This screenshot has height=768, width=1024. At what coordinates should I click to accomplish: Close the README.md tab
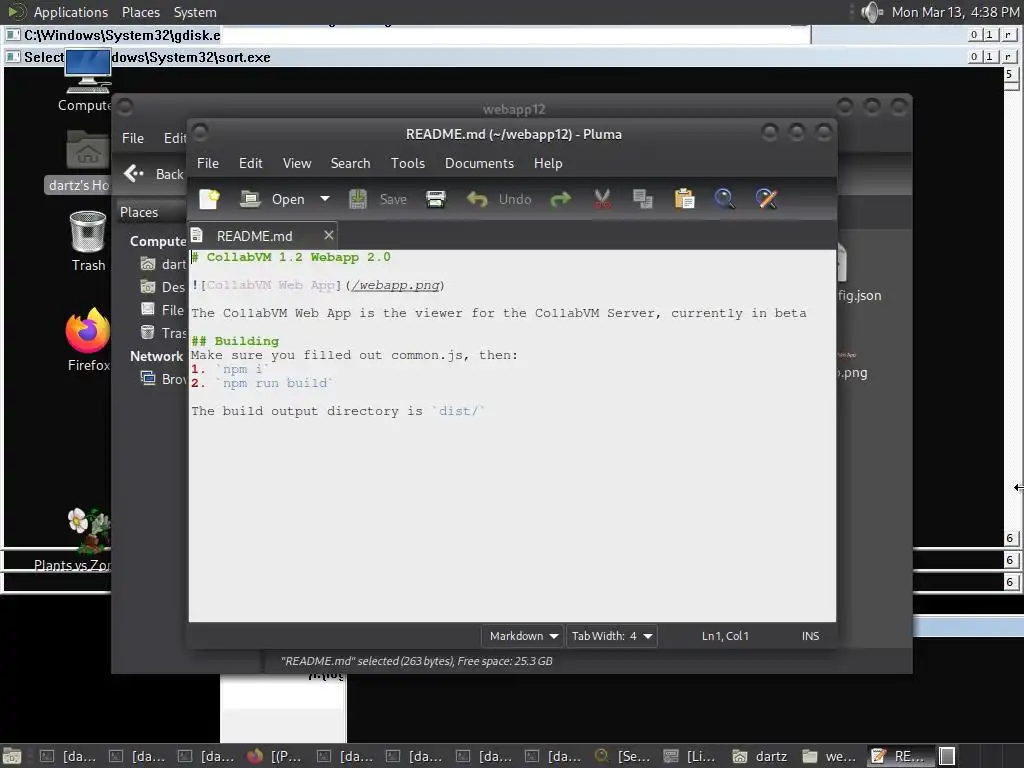328,235
